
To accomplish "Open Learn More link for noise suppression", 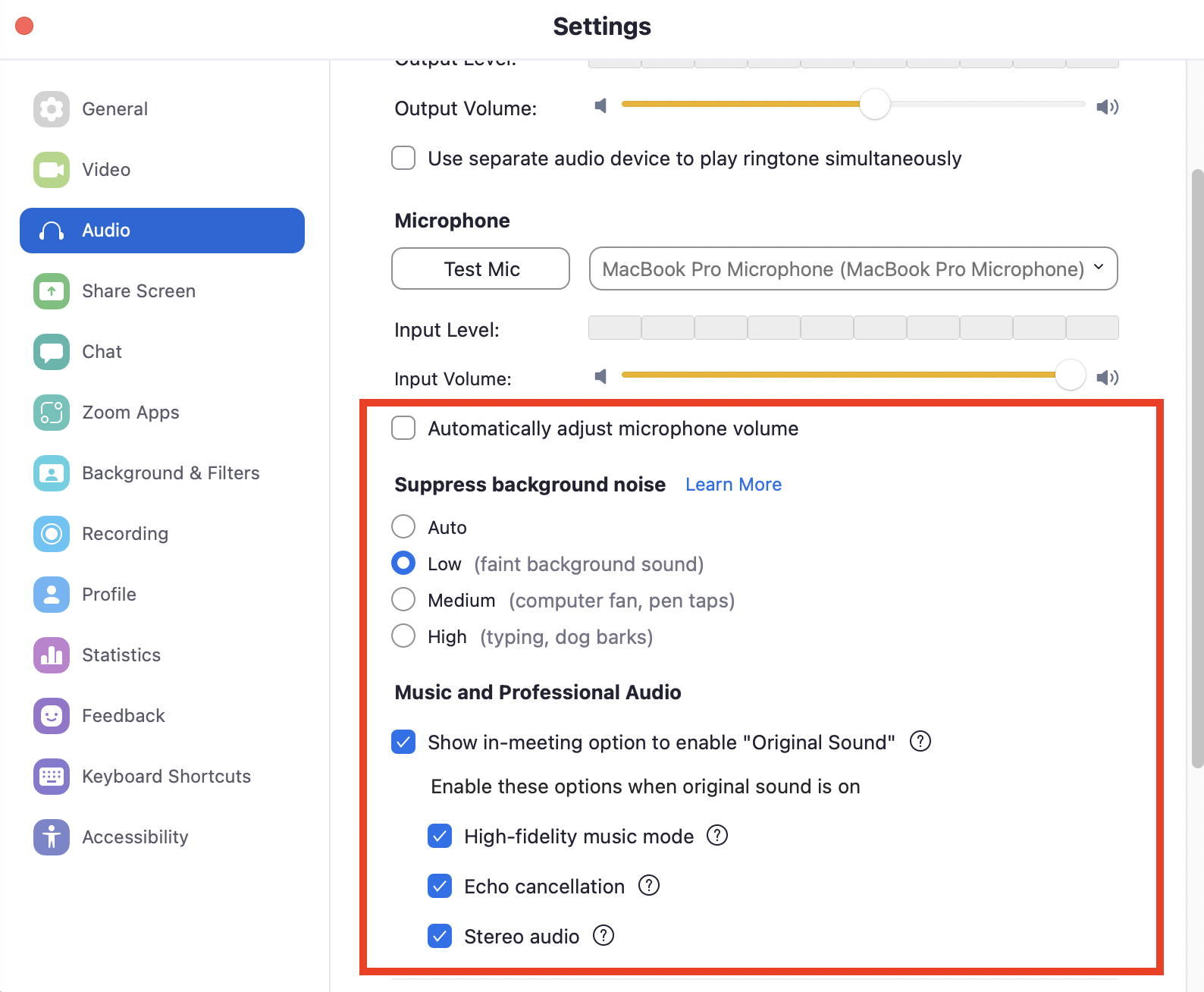I will (x=733, y=485).
